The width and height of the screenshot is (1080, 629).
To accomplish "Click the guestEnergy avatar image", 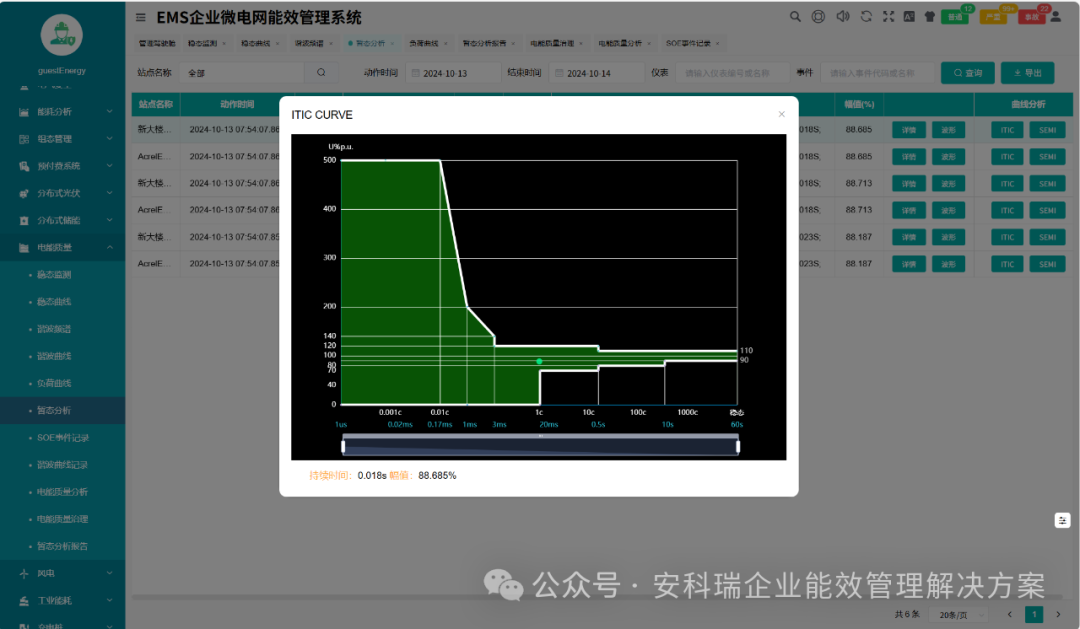I will pyautogui.click(x=61, y=35).
